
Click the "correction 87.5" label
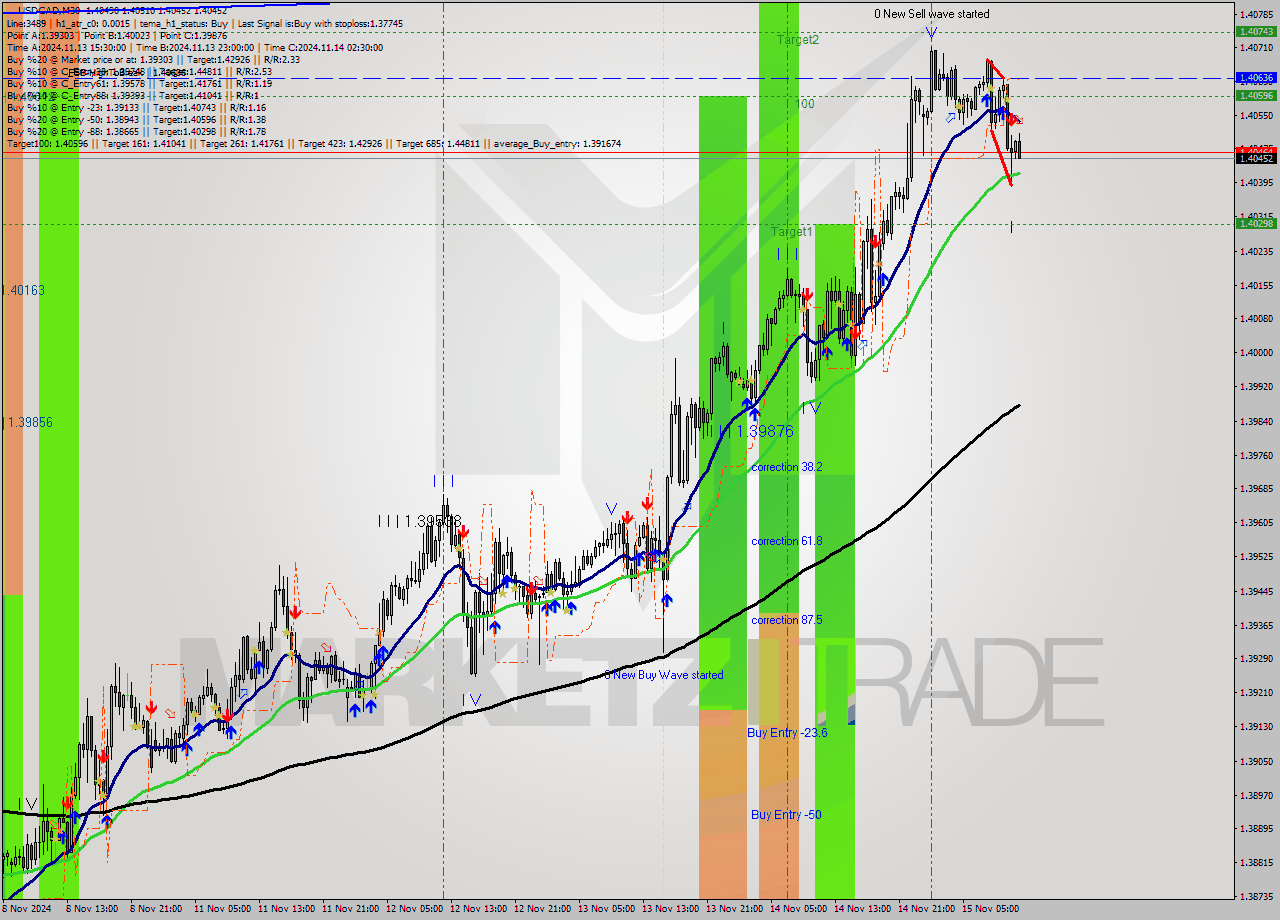tap(787, 620)
